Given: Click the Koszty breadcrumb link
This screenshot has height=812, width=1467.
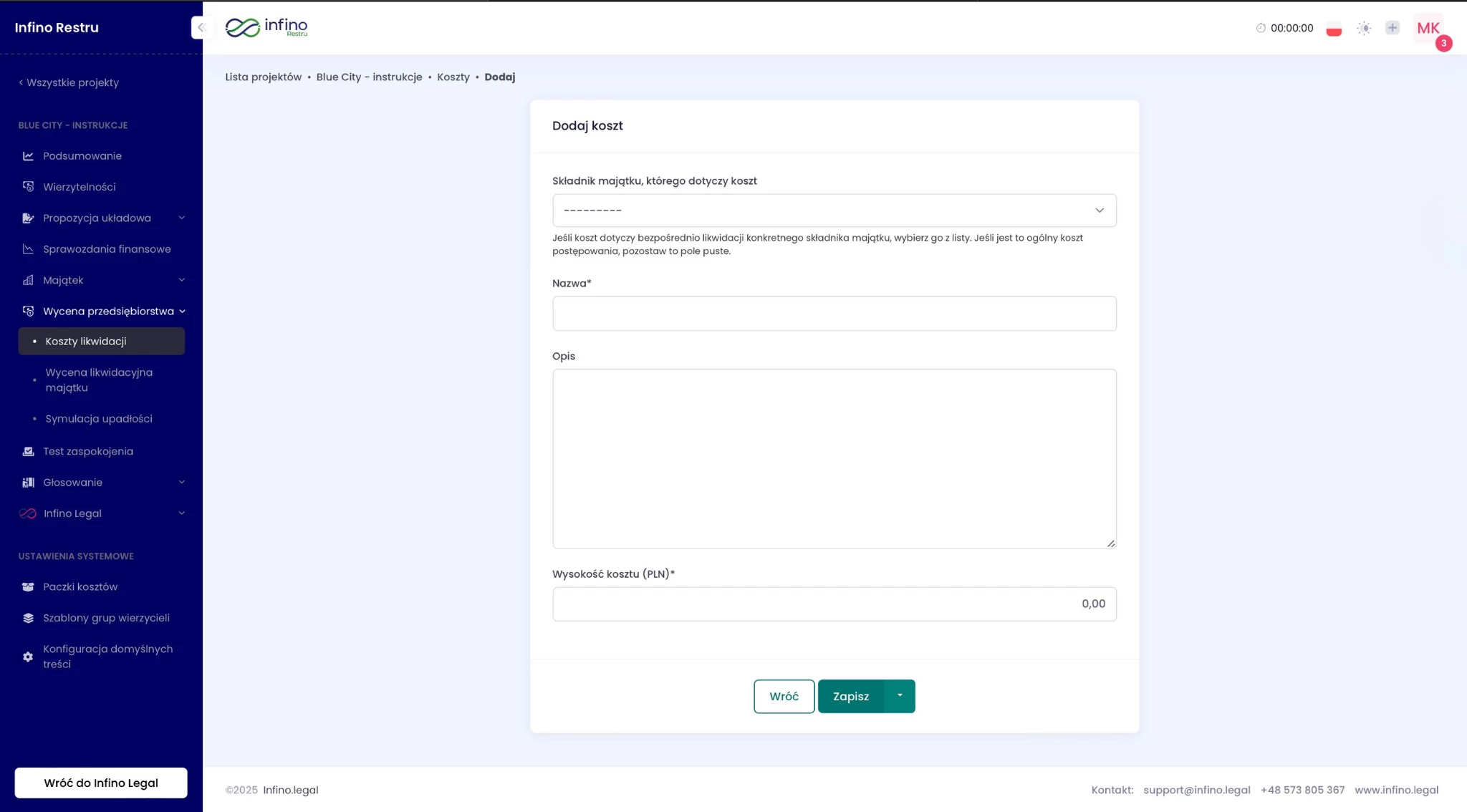Looking at the screenshot, I should point(453,77).
